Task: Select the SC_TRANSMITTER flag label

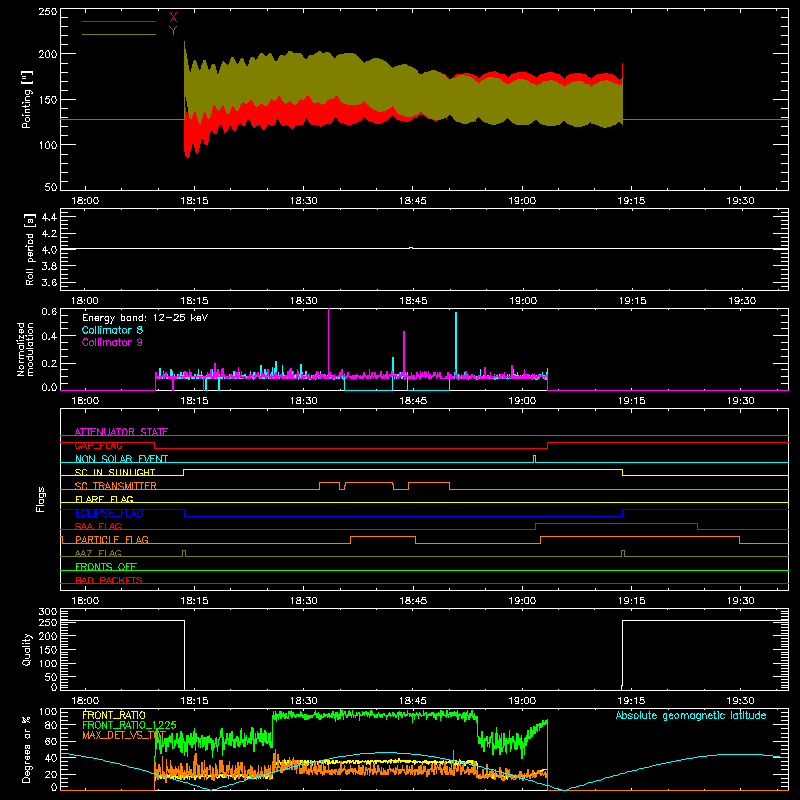Action: click(116, 485)
